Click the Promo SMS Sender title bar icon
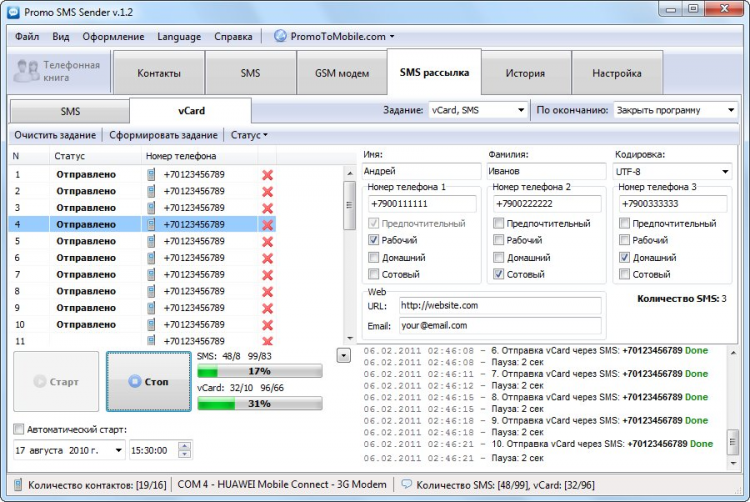This screenshot has width=750, height=502. (x=13, y=12)
